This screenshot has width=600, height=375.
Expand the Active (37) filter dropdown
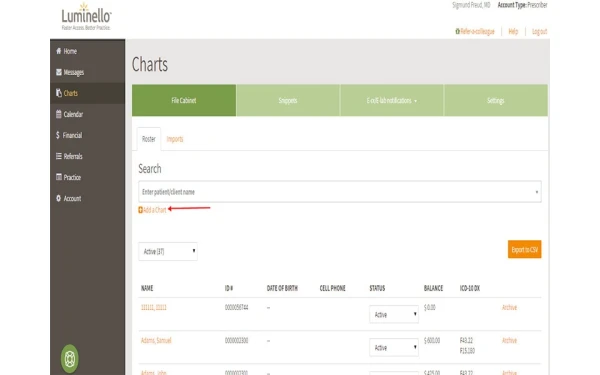click(x=168, y=251)
